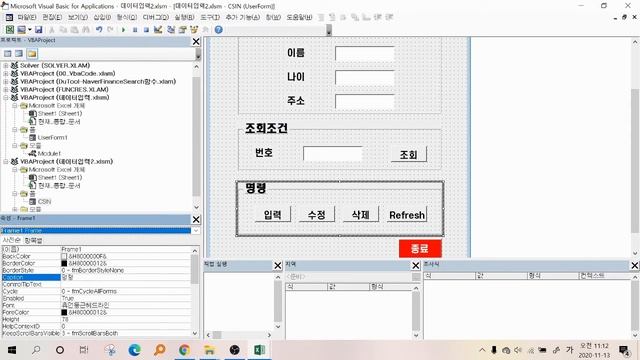The image size is (640, 360).
Task: Open File Explorer from the taskbar
Action: tap(209, 350)
